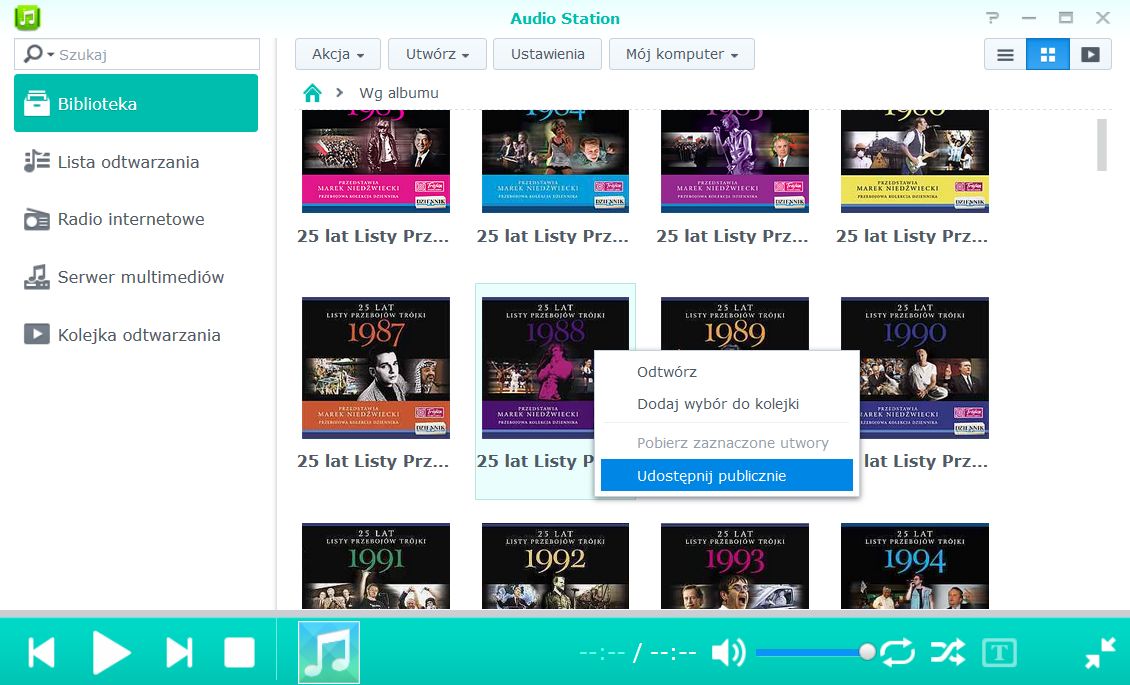Select the 1993 album cover
The width and height of the screenshot is (1130, 685).
point(734,566)
